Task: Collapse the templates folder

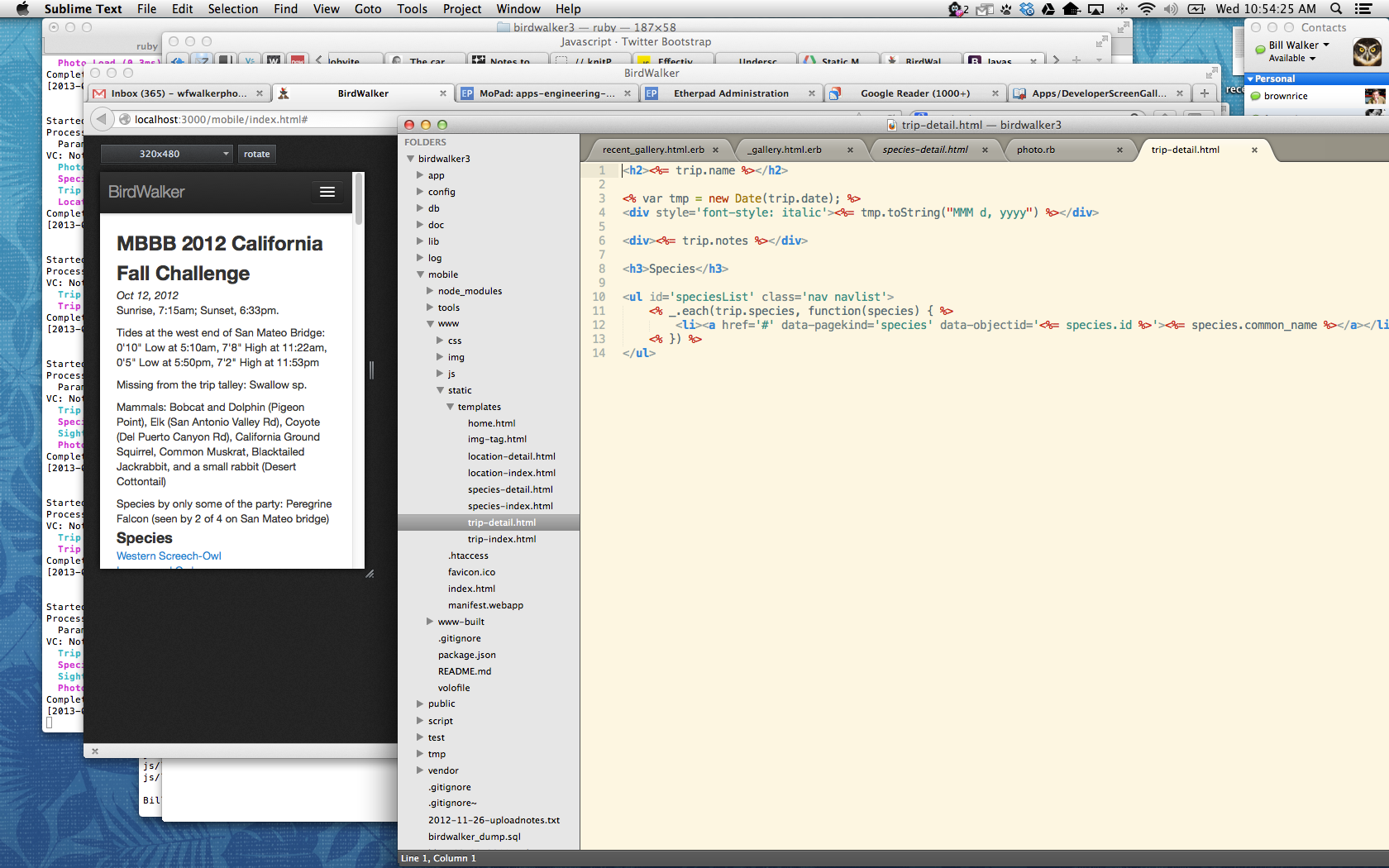Action: pos(450,407)
